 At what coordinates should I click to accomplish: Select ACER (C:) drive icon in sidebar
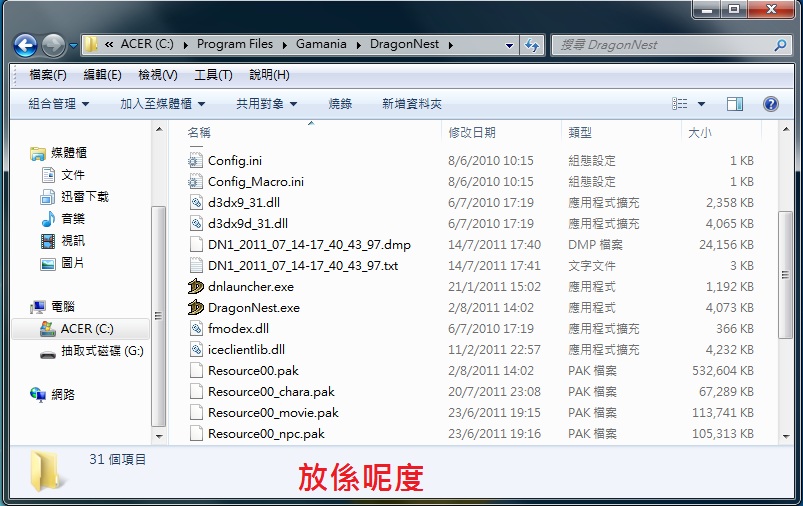[x=48, y=329]
